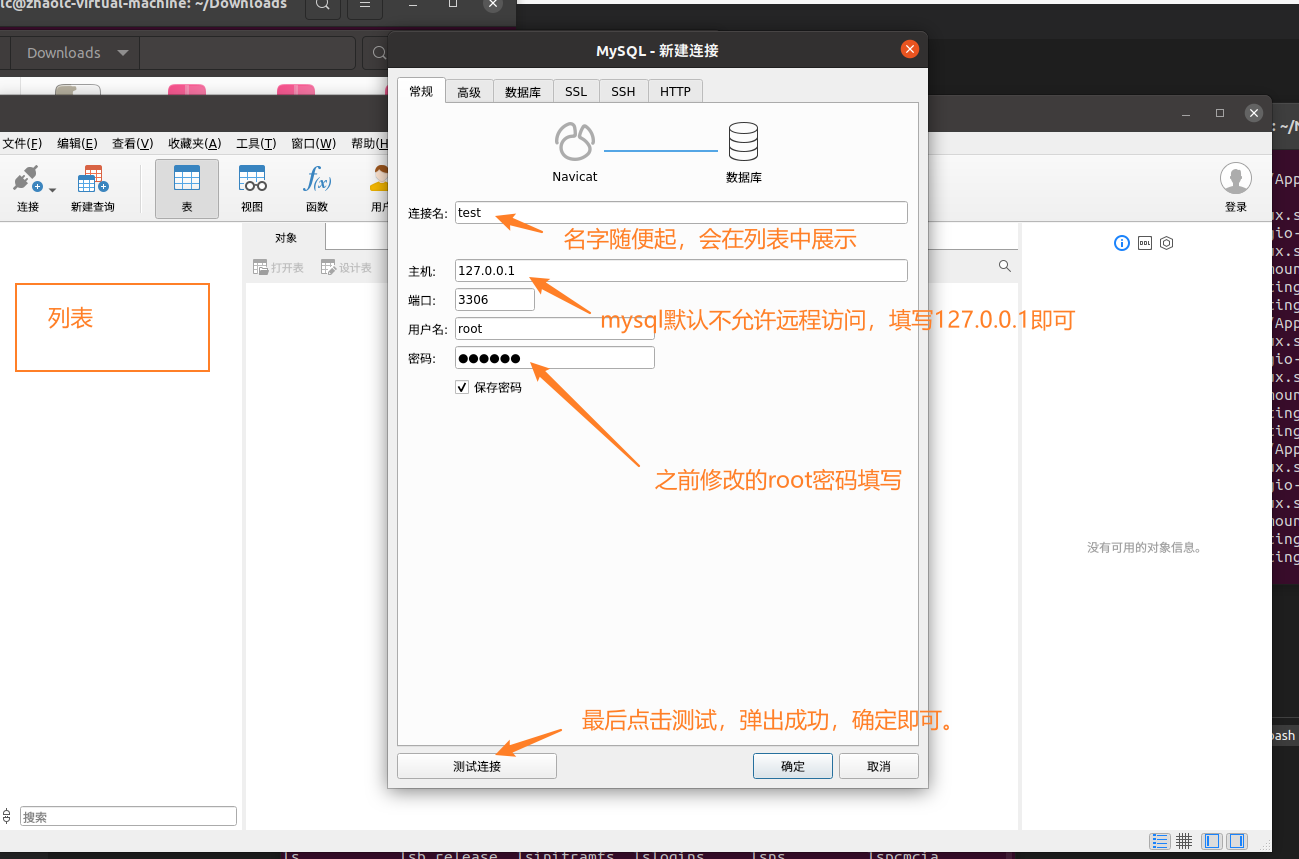Switch to the SSL tab
This screenshot has width=1299, height=859.
(576, 92)
